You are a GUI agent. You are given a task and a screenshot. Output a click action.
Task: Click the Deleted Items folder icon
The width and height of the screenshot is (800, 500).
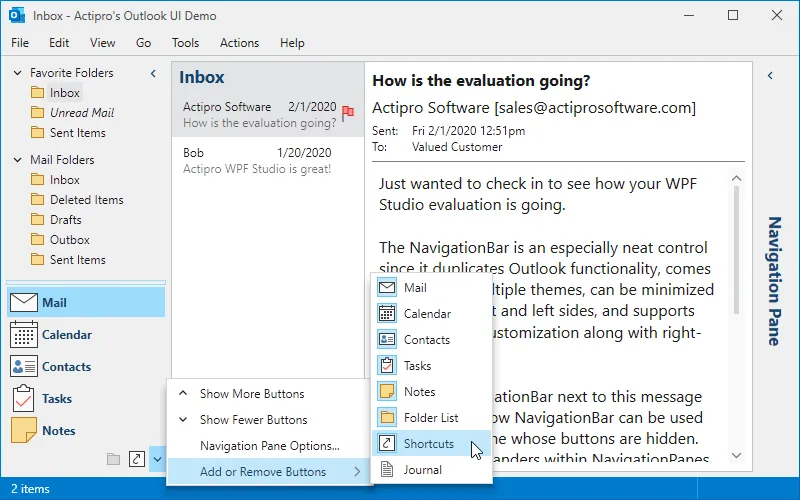coord(37,199)
